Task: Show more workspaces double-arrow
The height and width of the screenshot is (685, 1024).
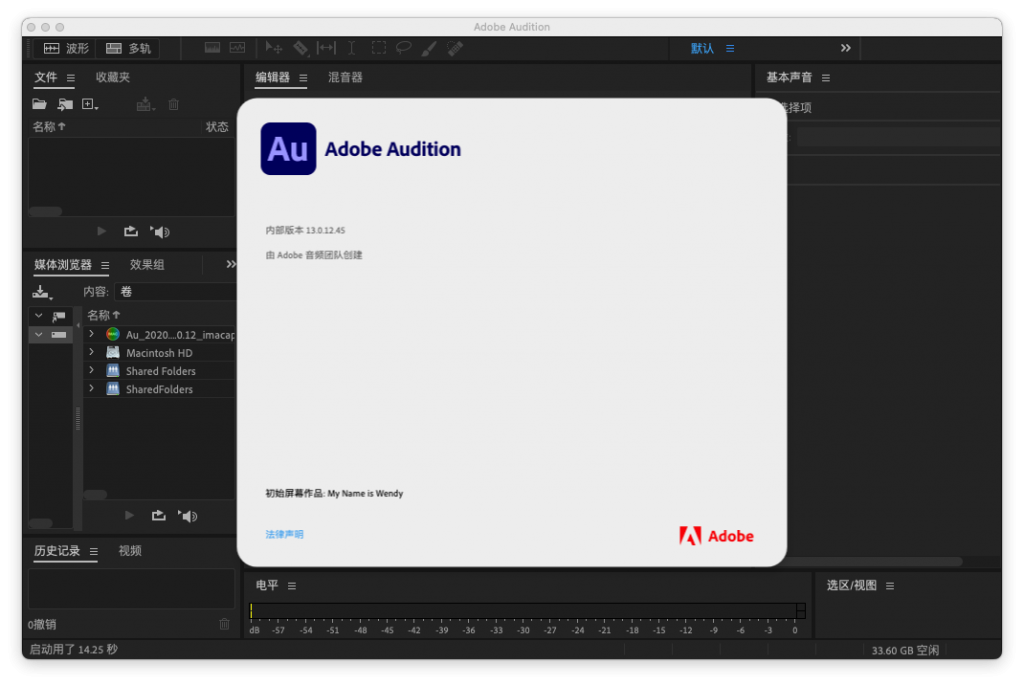Action: pyautogui.click(x=846, y=48)
